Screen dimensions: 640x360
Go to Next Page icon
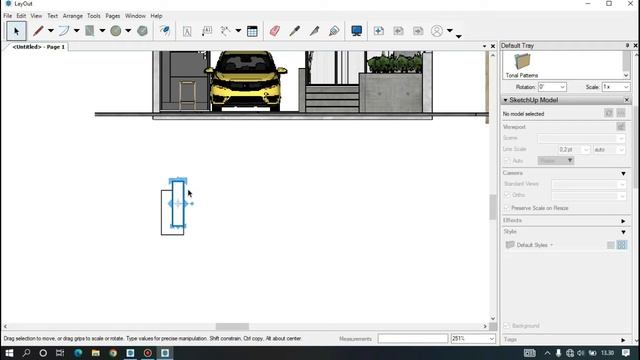tap(418, 31)
